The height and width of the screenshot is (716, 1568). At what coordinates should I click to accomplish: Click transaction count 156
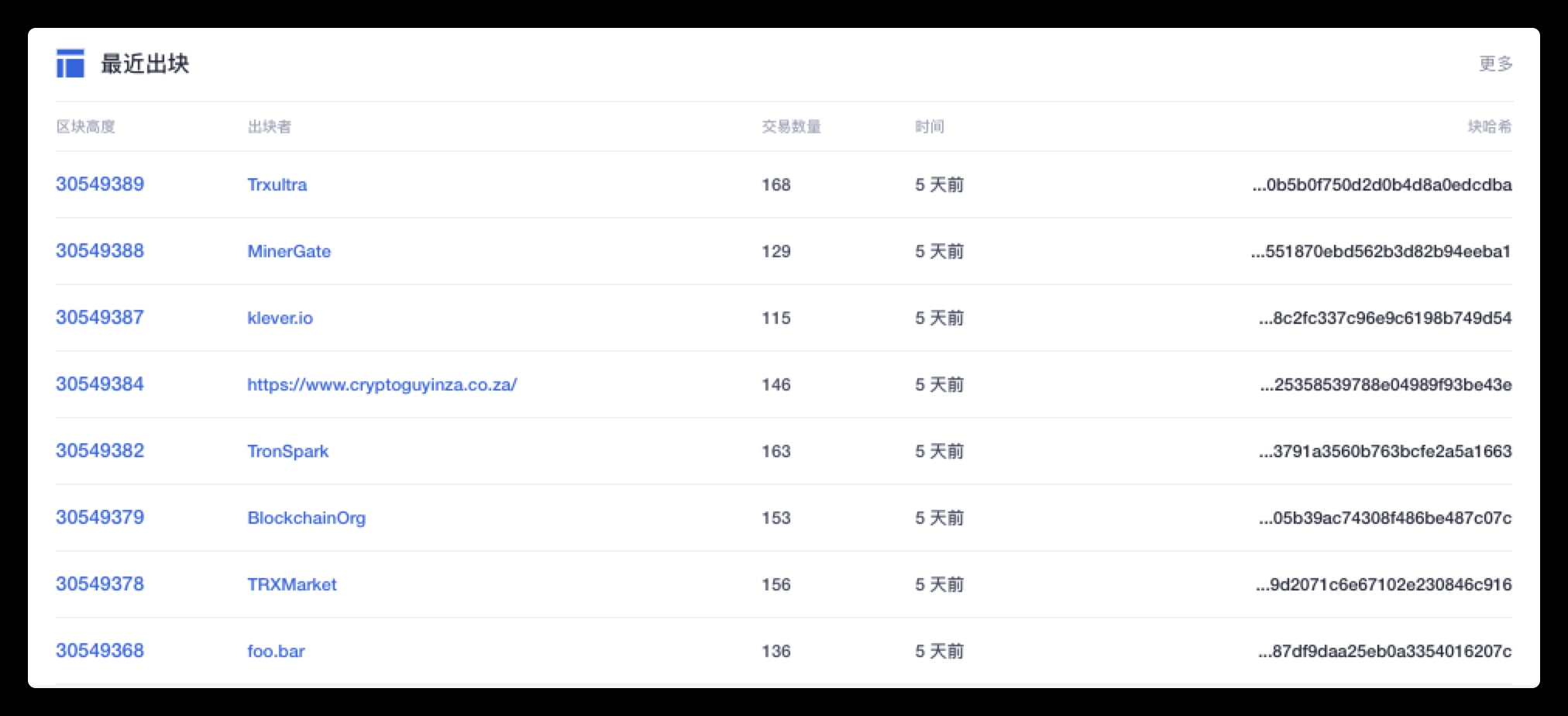click(776, 584)
